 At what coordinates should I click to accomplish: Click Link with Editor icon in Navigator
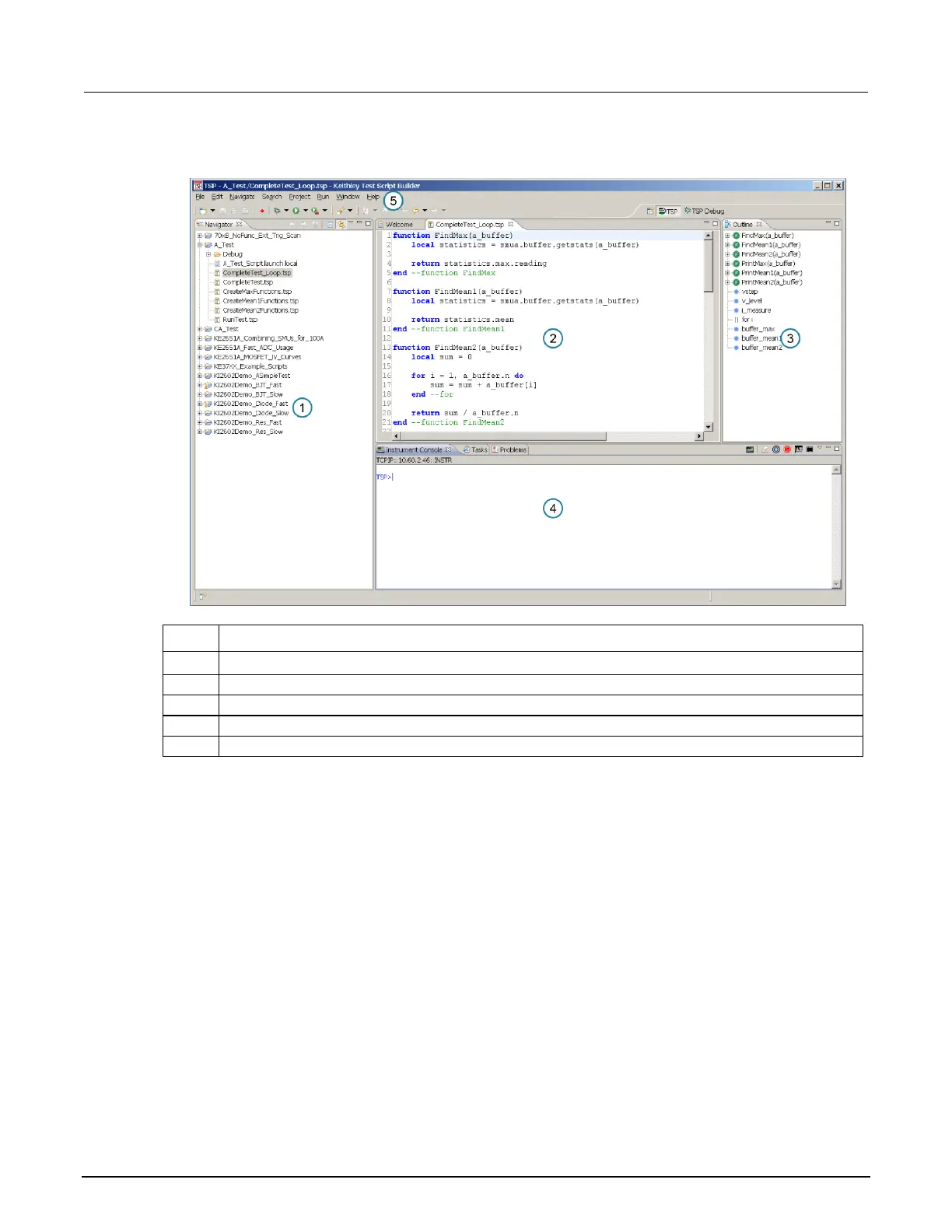(x=341, y=224)
